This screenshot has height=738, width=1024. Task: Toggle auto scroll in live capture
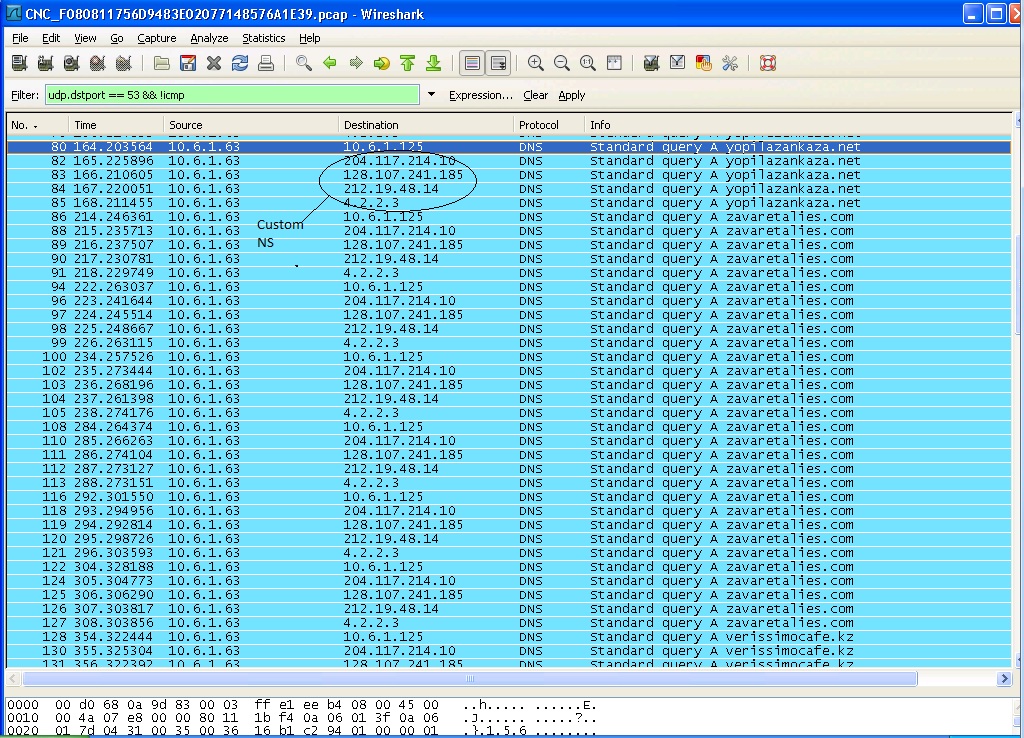click(x=498, y=63)
